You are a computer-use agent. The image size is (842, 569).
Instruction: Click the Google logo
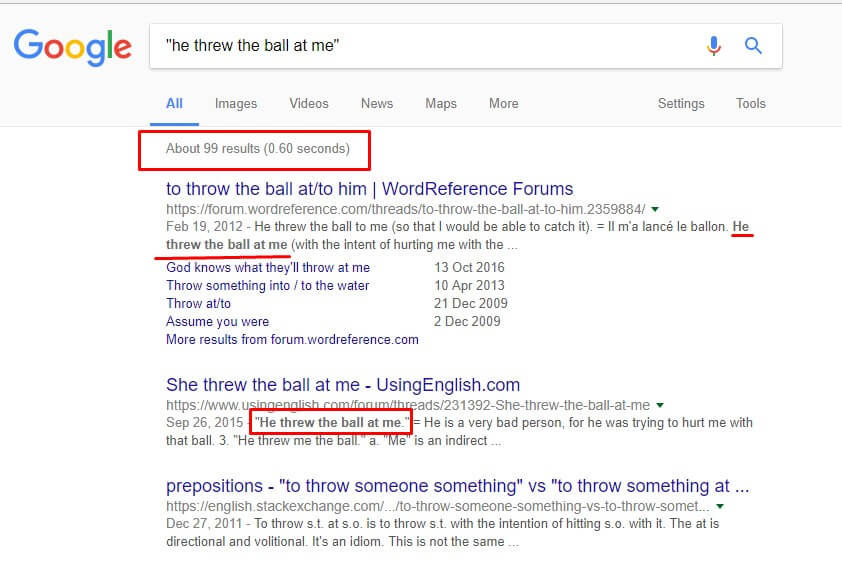[x=72, y=46]
